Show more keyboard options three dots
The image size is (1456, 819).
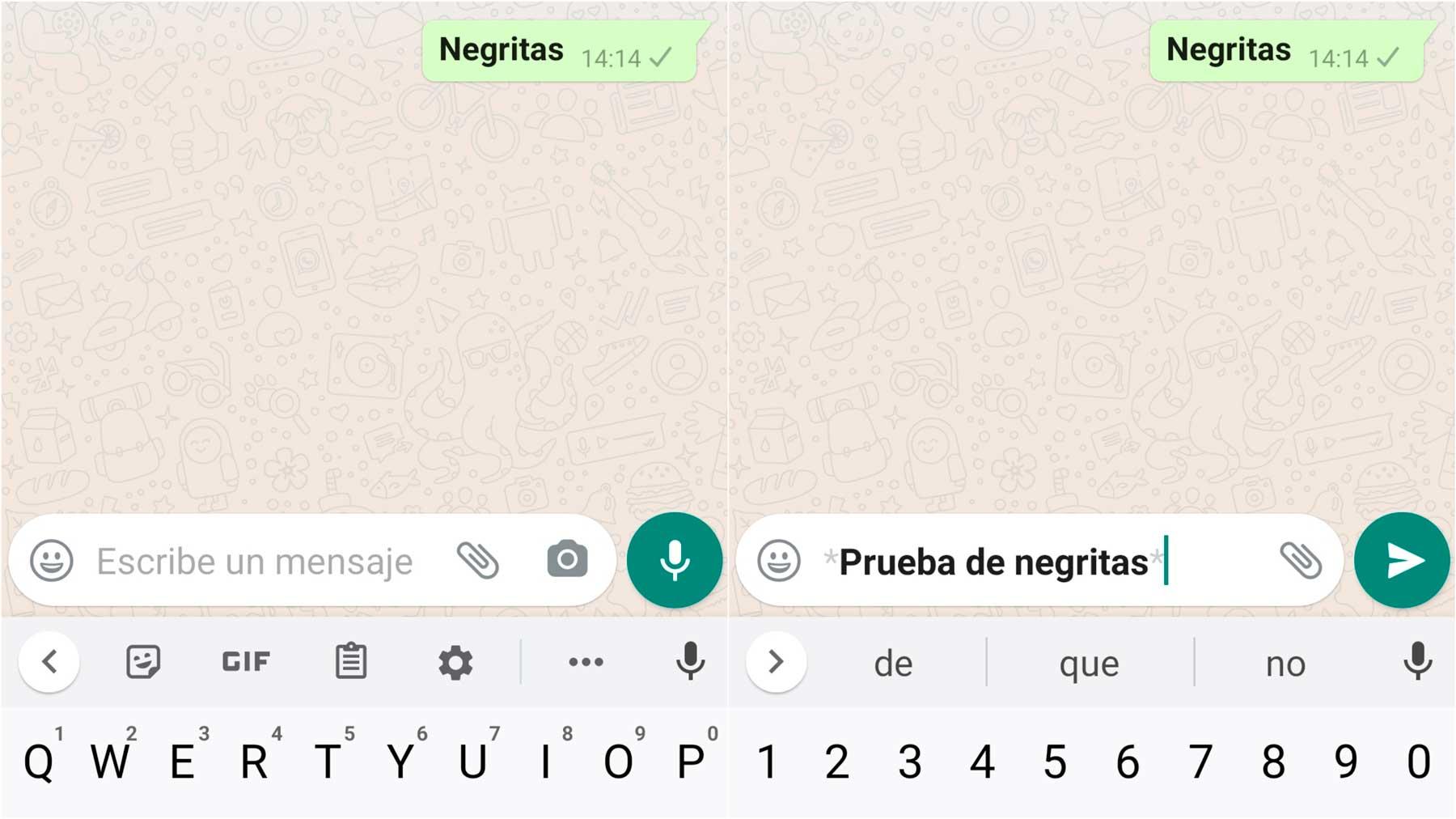click(586, 662)
